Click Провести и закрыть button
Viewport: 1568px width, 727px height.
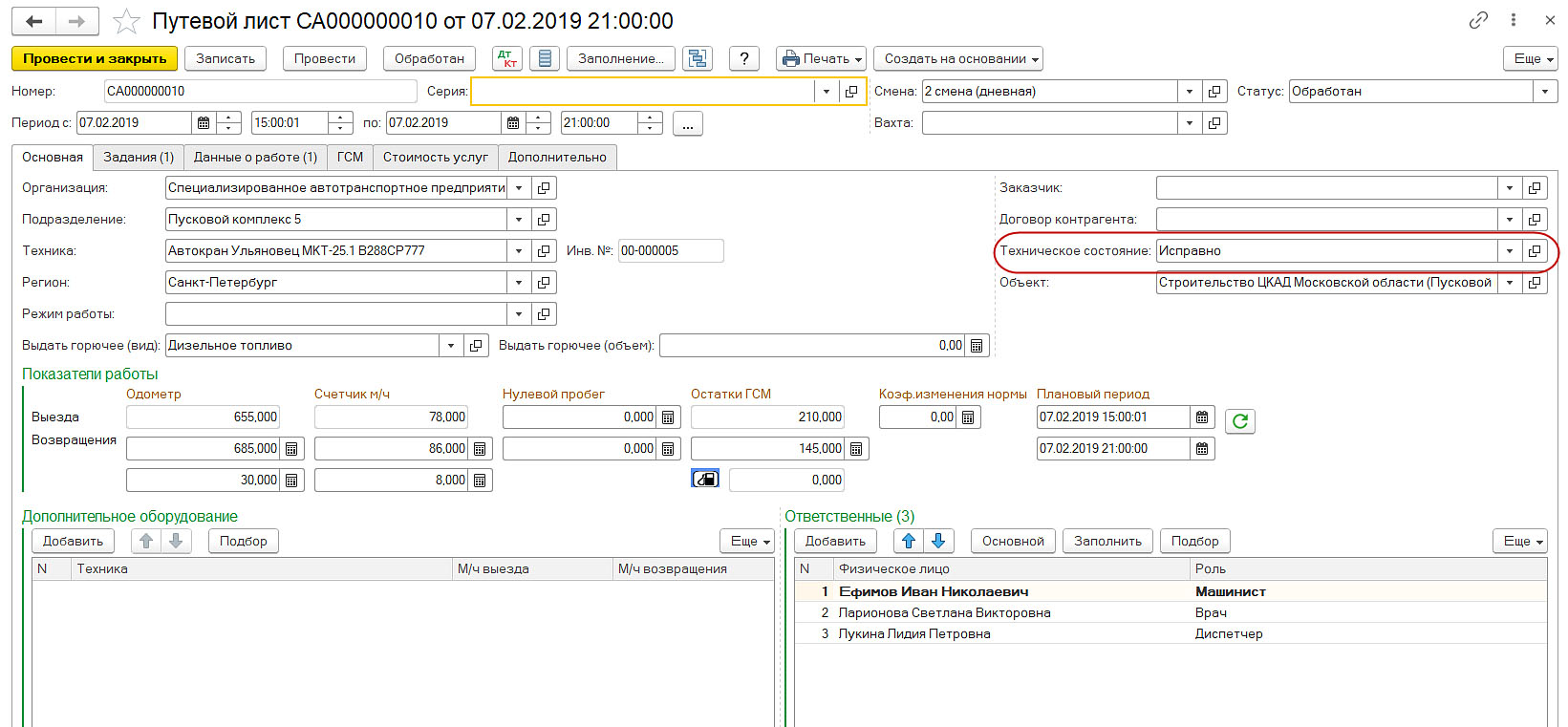click(x=95, y=58)
